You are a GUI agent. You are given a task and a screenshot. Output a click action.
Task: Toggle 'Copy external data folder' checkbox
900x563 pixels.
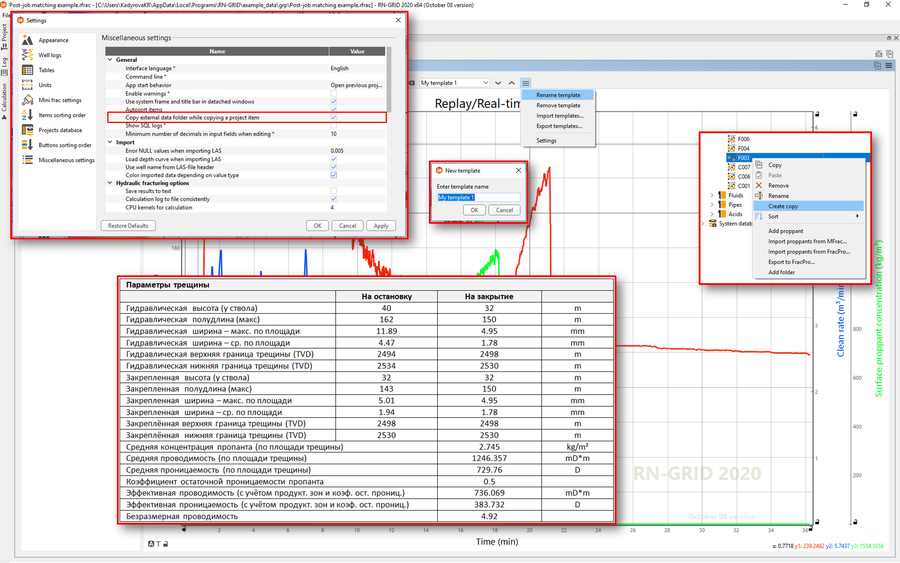(334, 118)
